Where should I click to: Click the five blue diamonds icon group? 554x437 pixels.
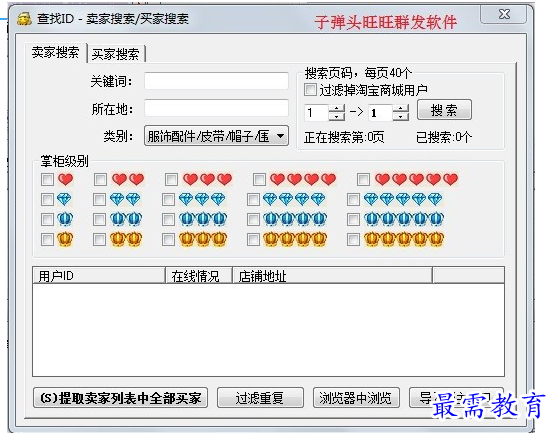403,200
